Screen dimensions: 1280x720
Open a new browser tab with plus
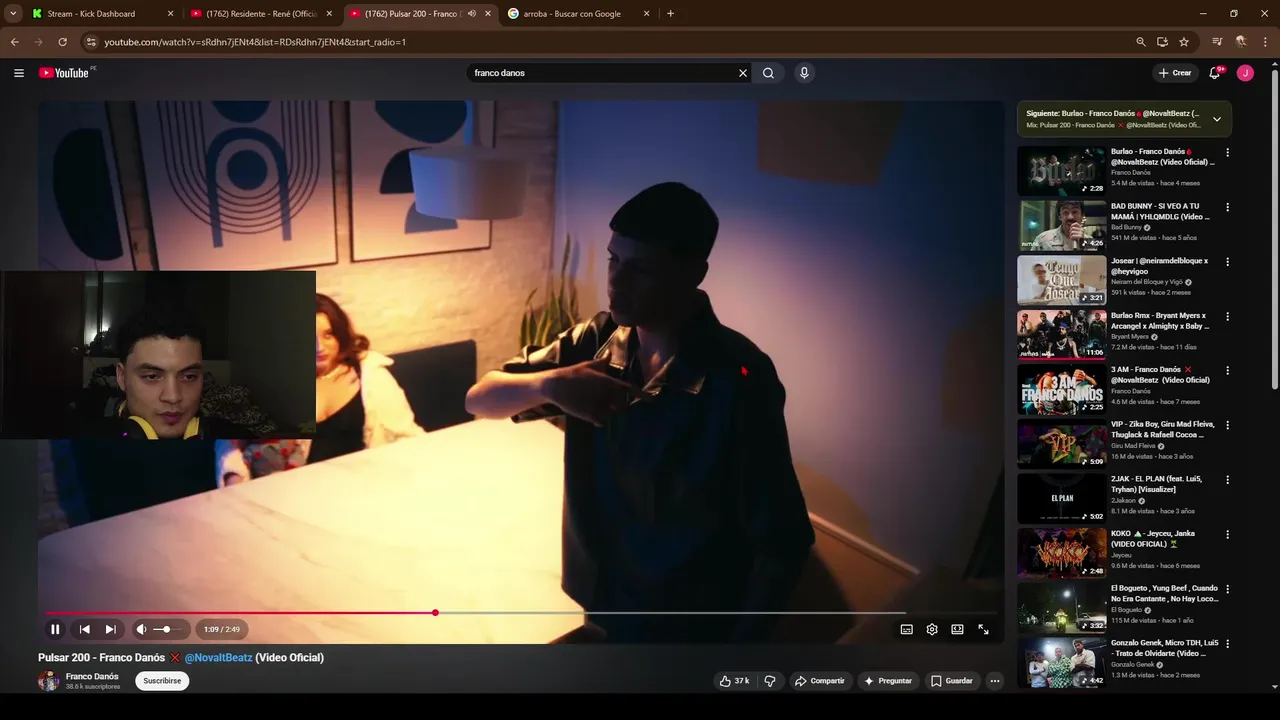670,14
